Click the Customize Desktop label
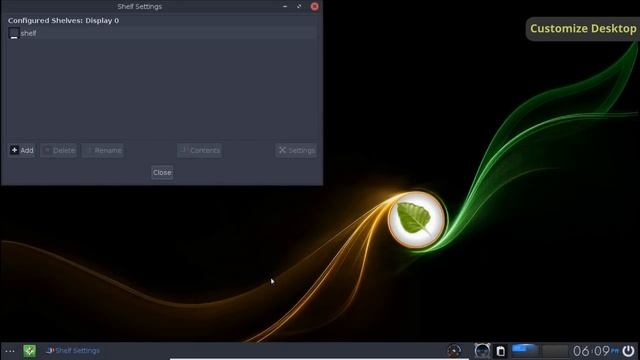The width and height of the screenshot is (640, 360). pos(583,29)
